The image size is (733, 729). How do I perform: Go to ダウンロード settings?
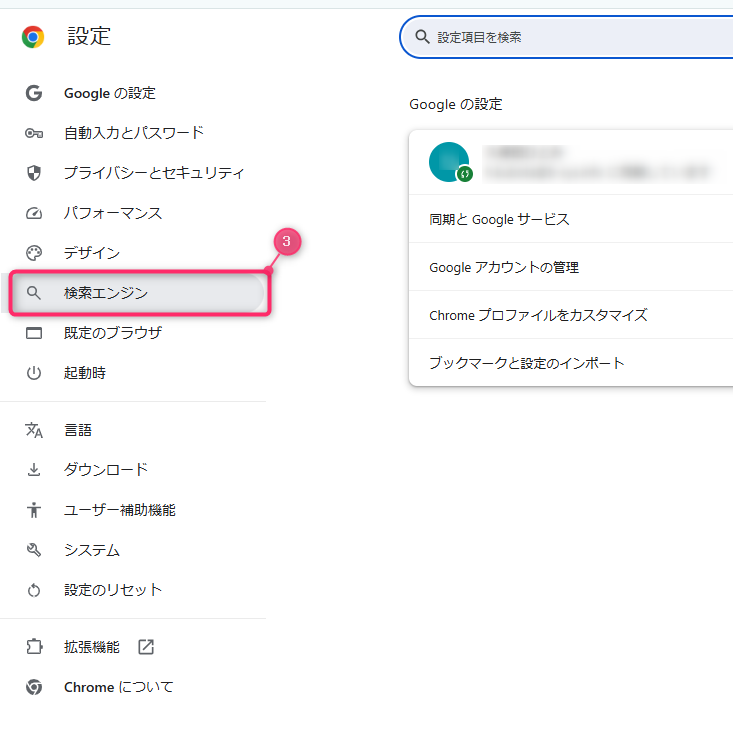pos(106,470)
